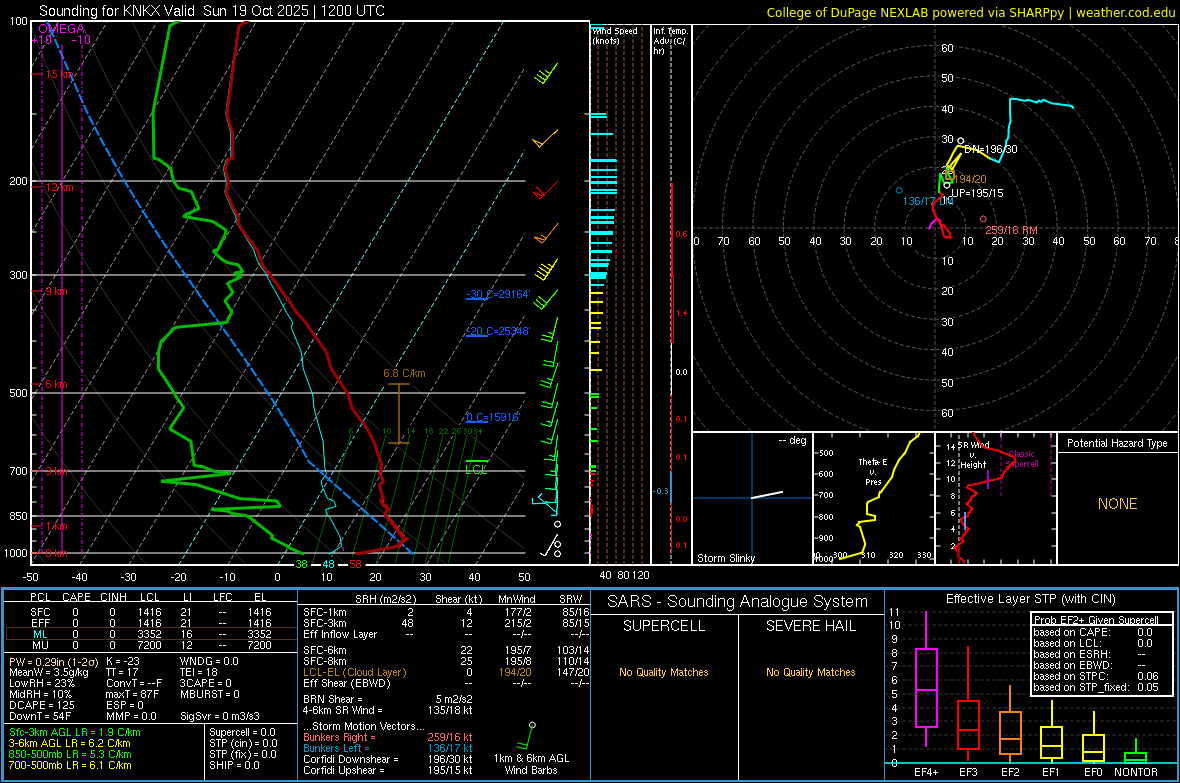Click the Bunkers Right mover circle on hodograph
Image resolution: width=1180 pixels, height=783 pixels.
(x=983, y=219)
